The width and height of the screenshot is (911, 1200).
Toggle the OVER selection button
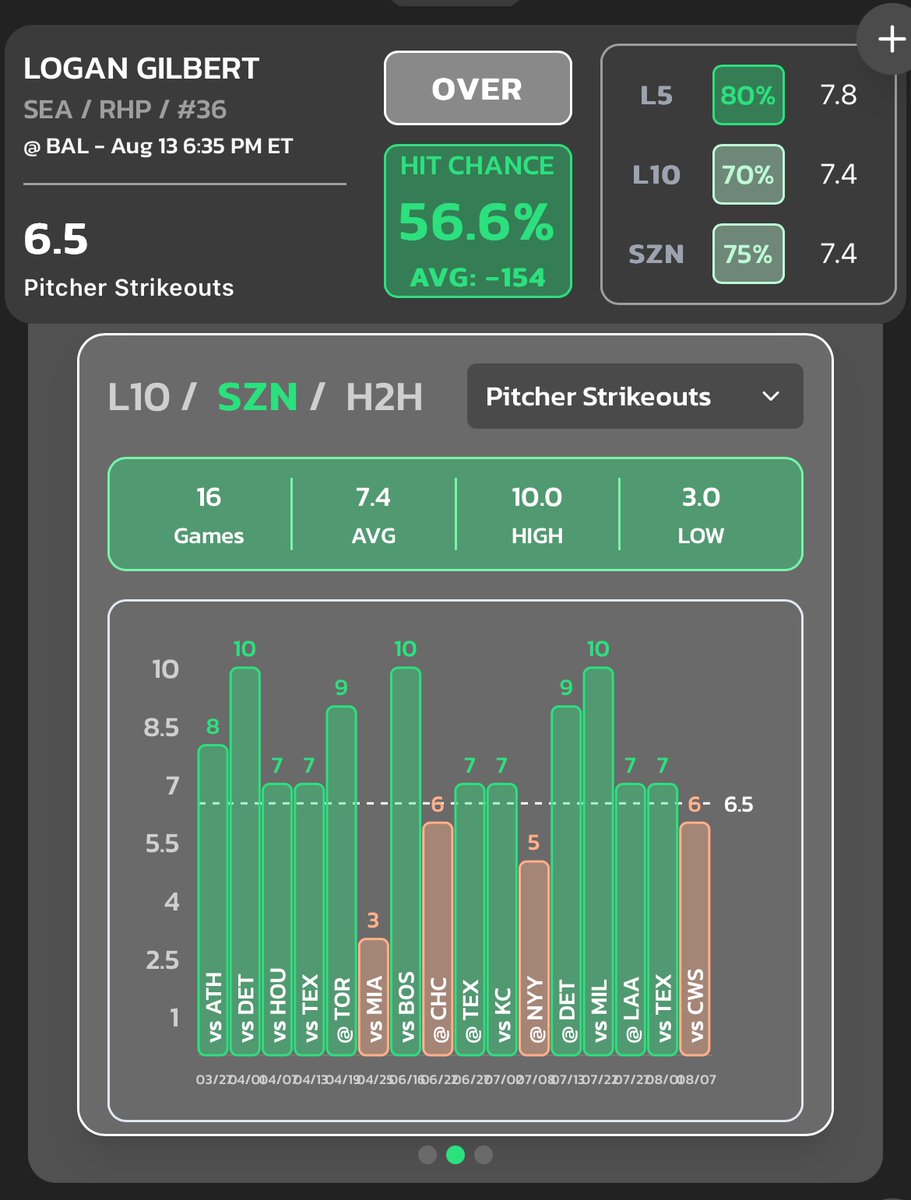pyautogui.click(x=478, y=89)
